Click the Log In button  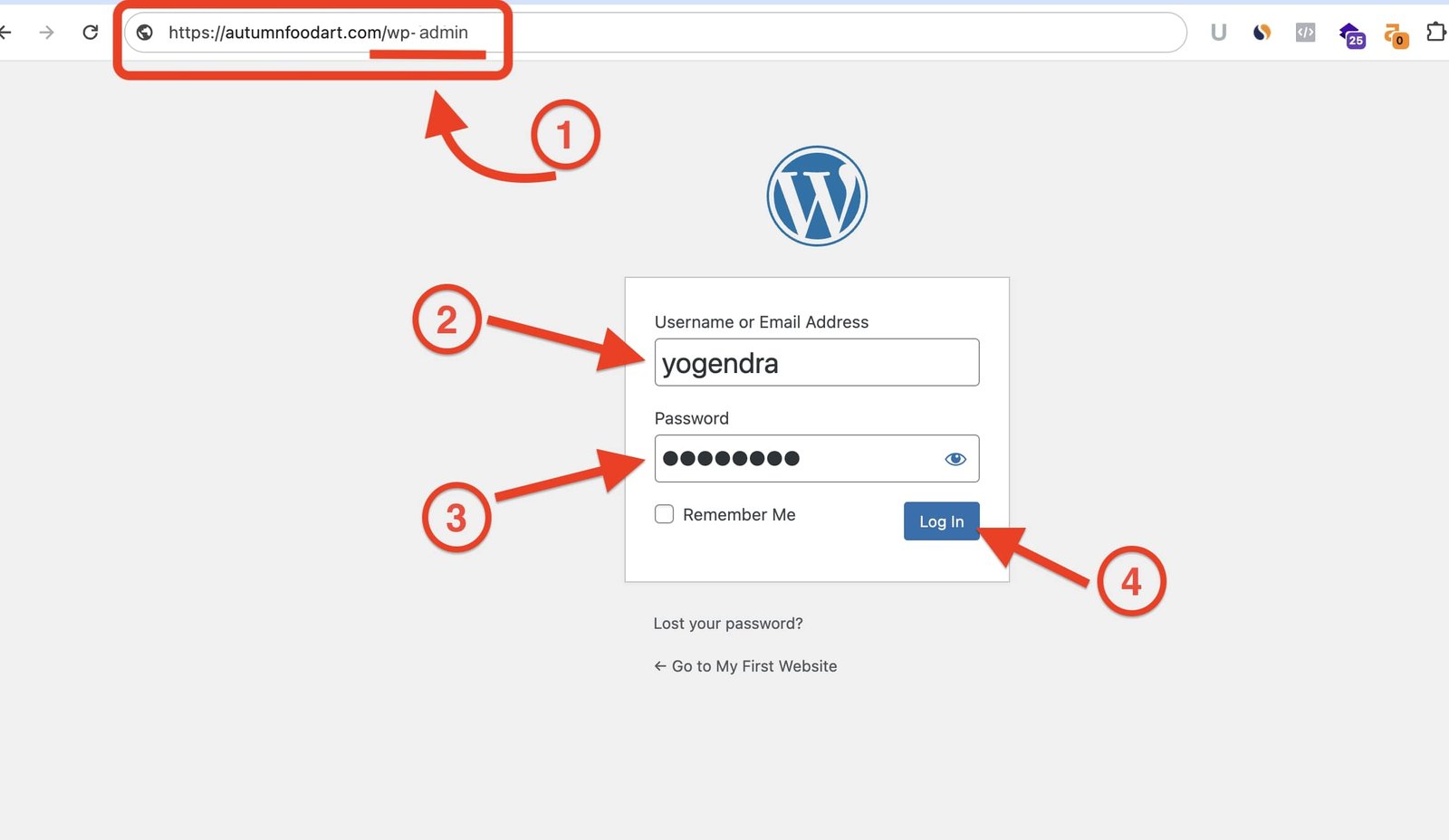tap(941, 521)
